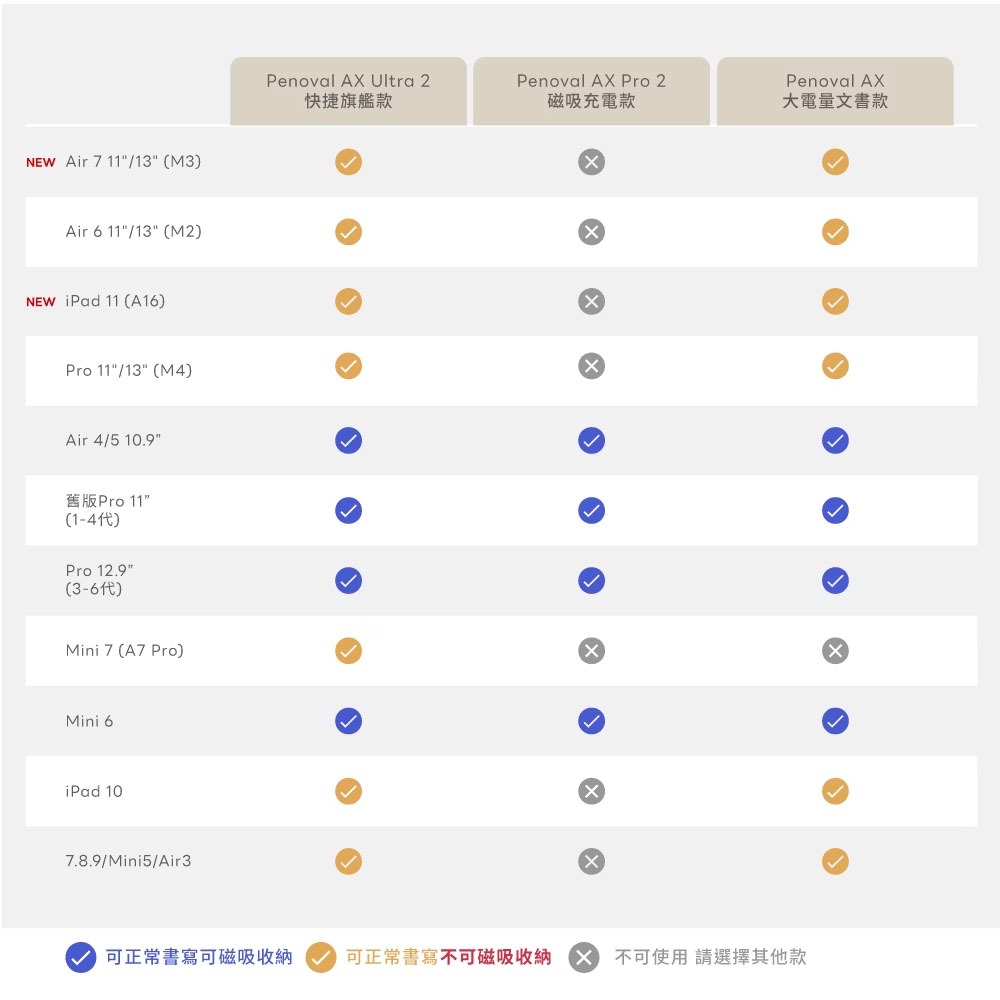This screenshot has width=1000, height=1000.
Task: Click the Penoval AX Ultra 2 column header
Action: pyautogui.click(x=348, y=91)
